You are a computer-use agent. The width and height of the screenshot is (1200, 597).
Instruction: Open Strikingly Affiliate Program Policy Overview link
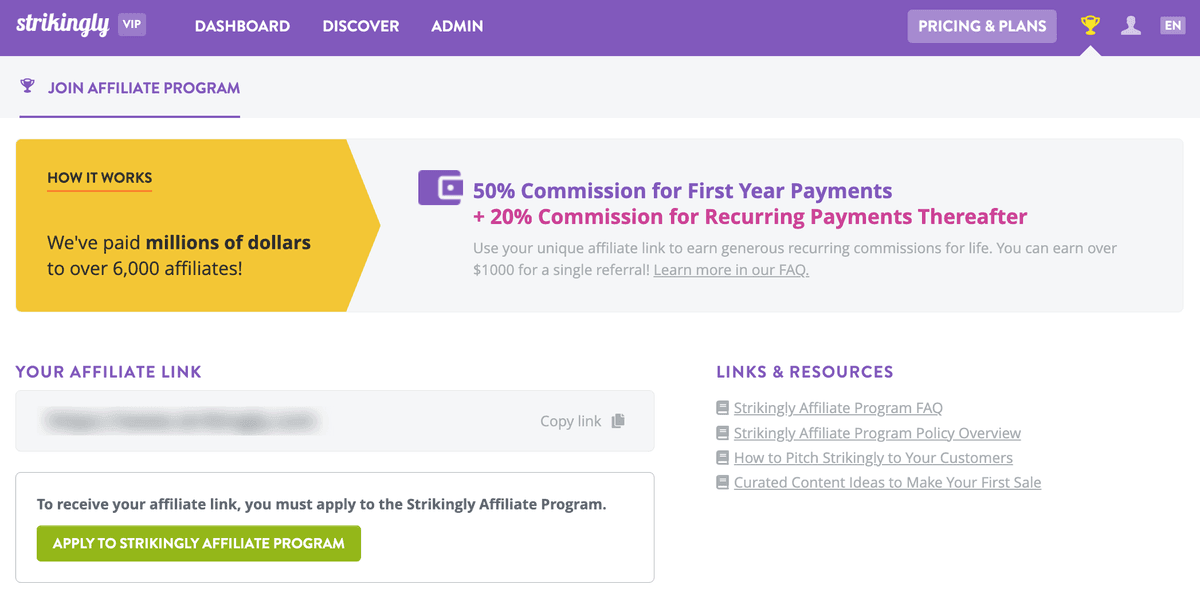click(877, 433)
